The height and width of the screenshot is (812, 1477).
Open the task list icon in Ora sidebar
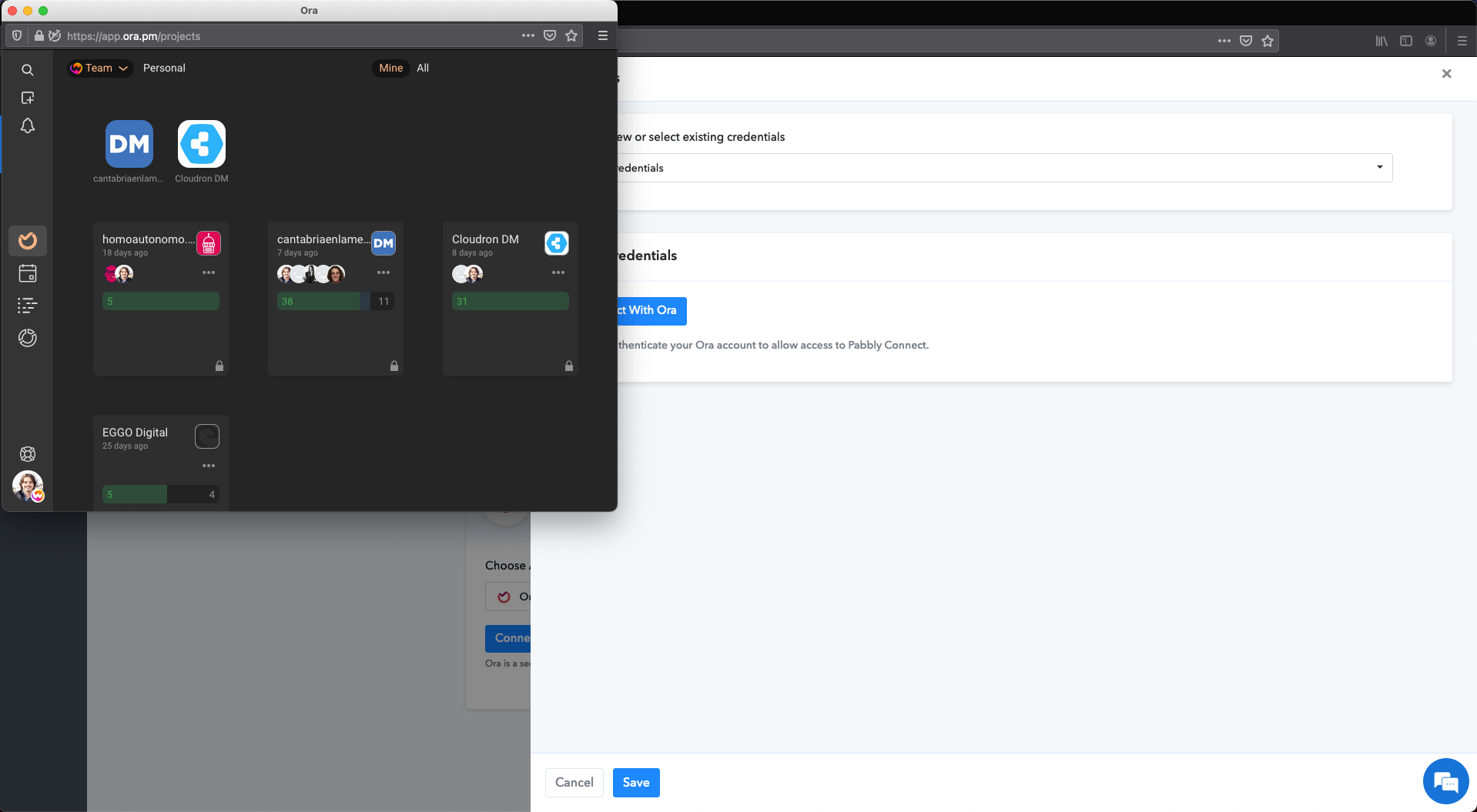pyautogui.click(x=28, y=306)
